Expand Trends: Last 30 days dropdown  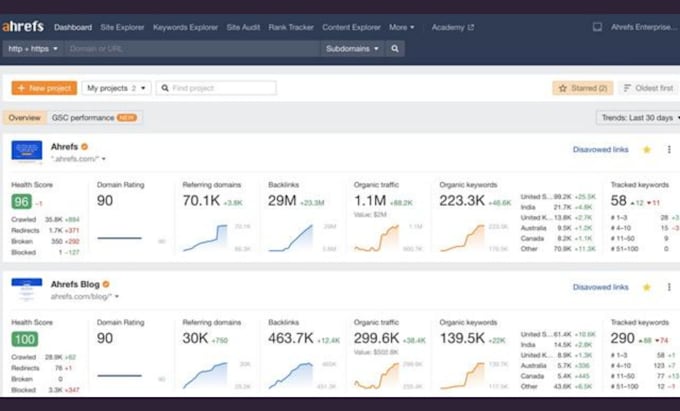(x=639, y=117)
